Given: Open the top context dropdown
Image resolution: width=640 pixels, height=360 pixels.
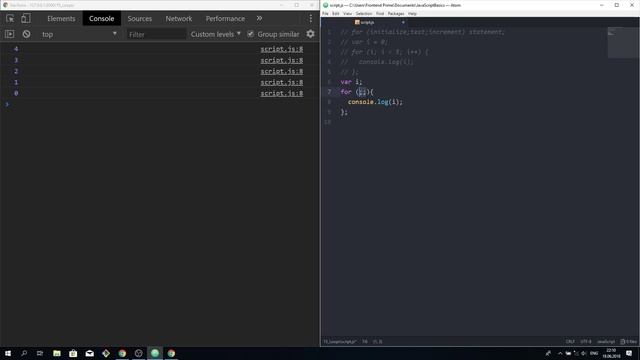Looking at the screenshot, I should coord(79,34).
